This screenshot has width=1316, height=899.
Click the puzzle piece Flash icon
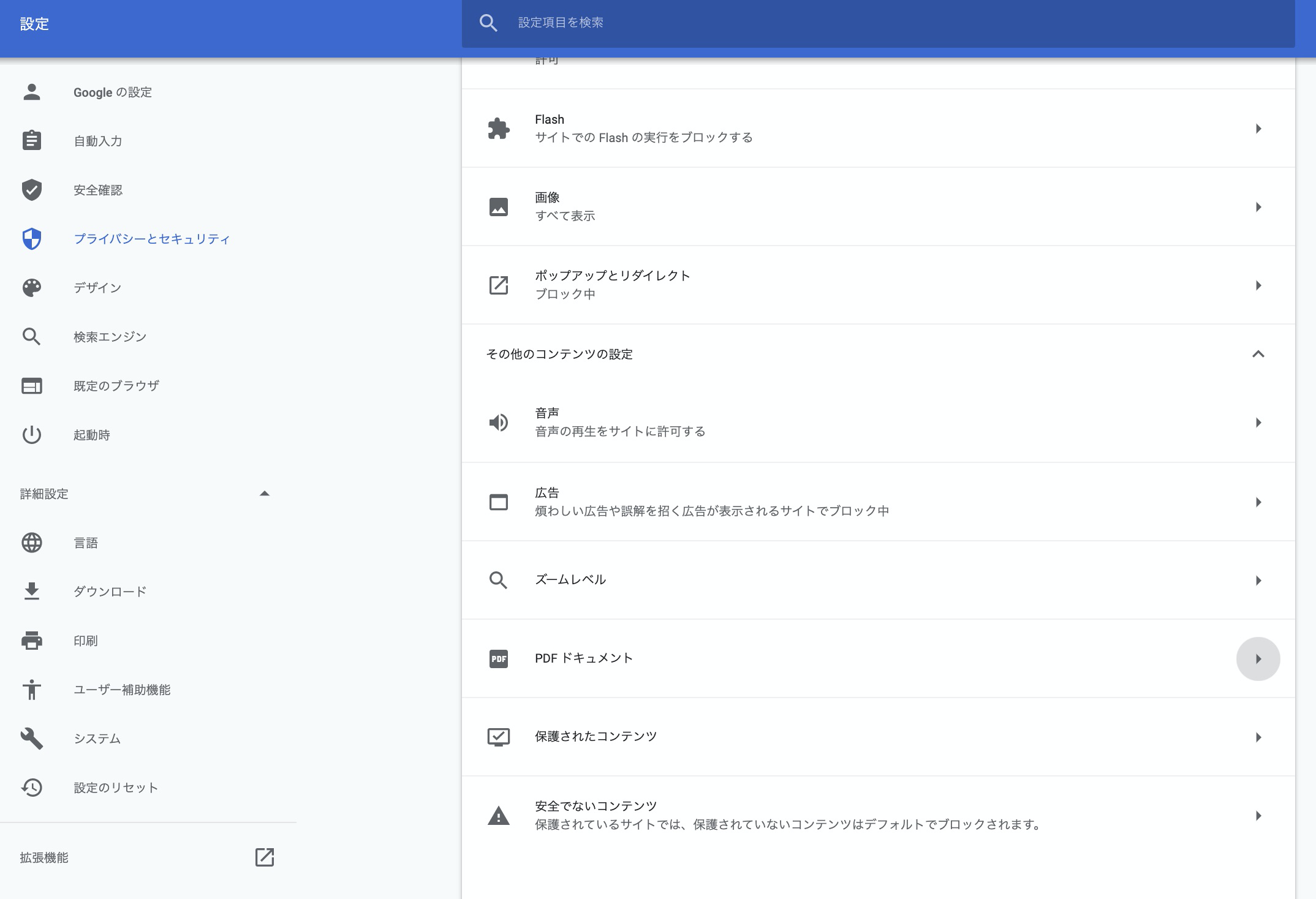click(x=499, y=129)
